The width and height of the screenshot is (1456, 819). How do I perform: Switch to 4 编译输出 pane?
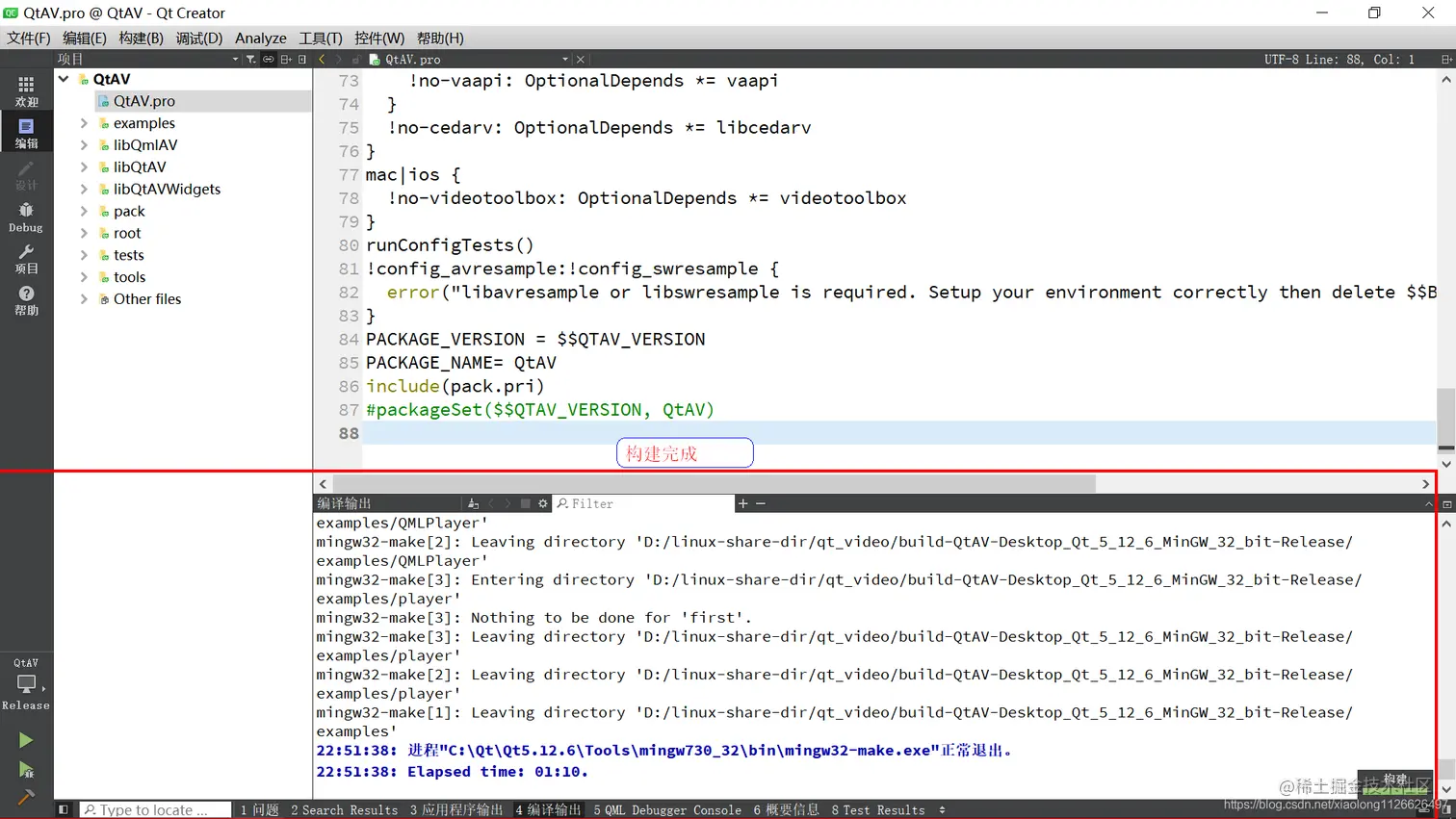548,810
